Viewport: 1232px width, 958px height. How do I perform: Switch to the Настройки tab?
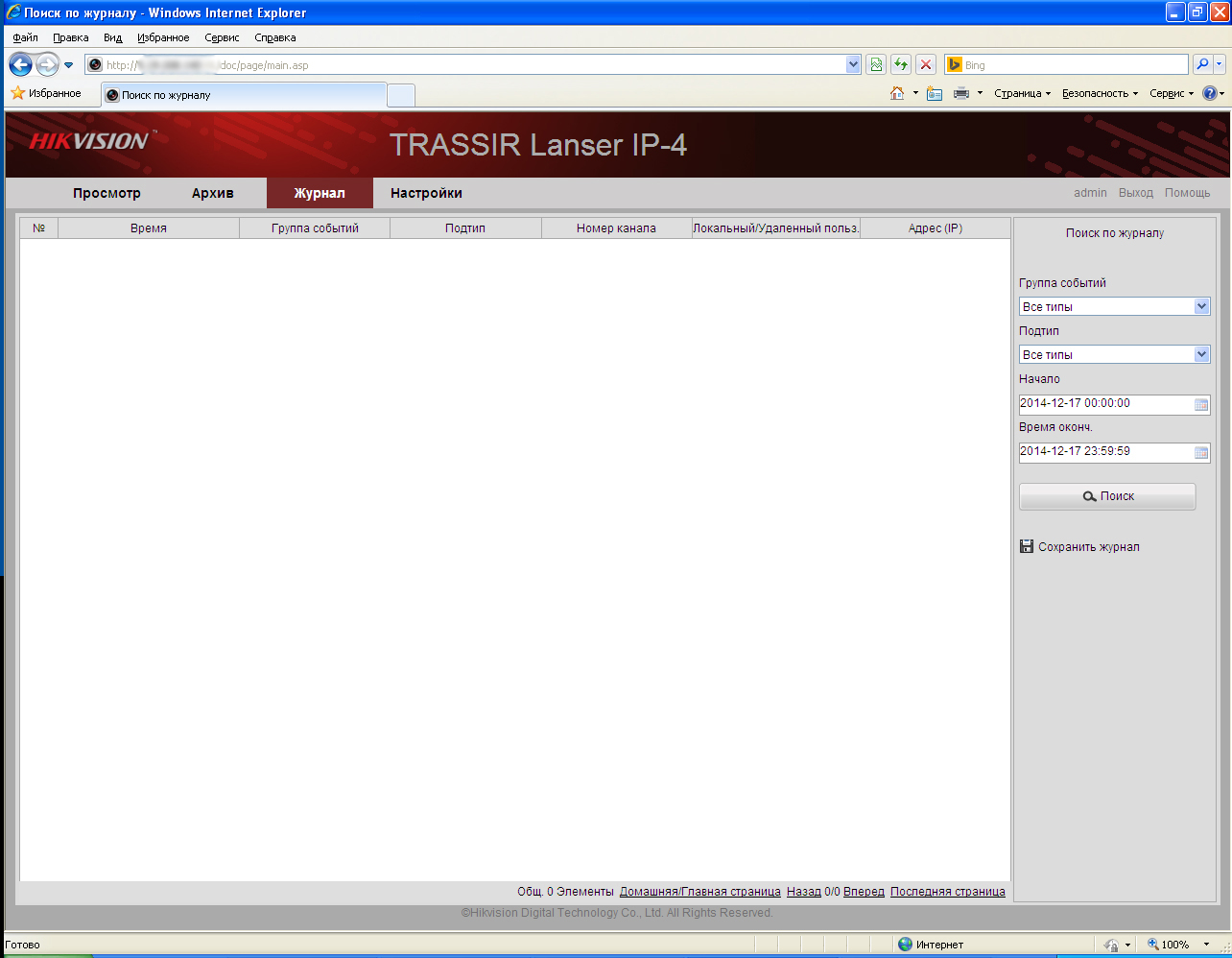coord(426,193)
